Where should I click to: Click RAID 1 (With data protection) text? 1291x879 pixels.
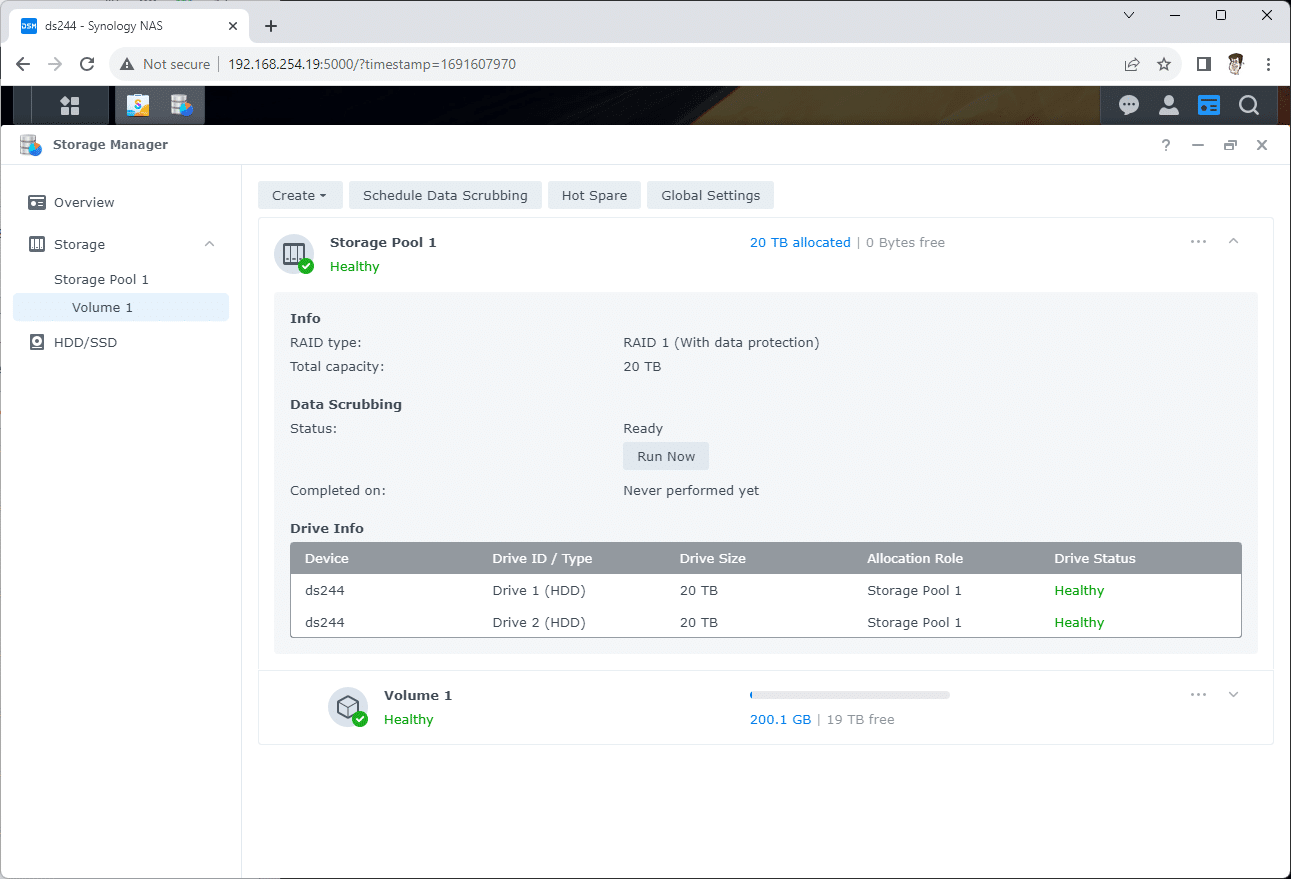[x=721, y=342]
